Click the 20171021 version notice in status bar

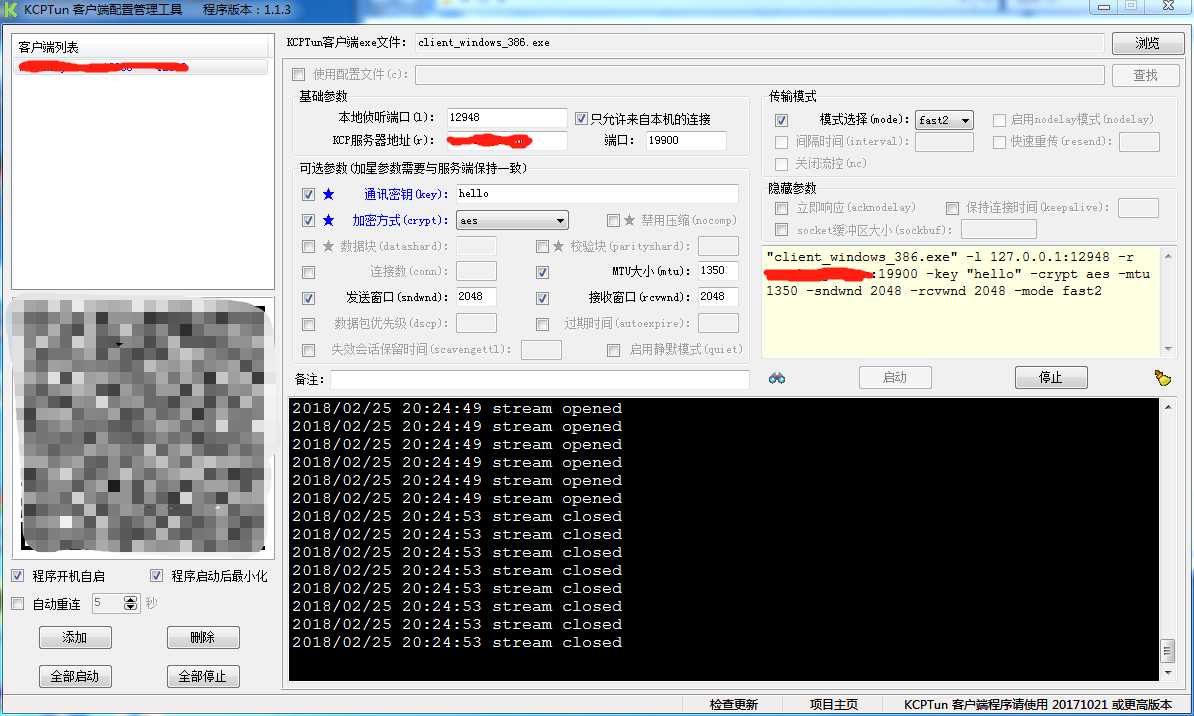1038,705
